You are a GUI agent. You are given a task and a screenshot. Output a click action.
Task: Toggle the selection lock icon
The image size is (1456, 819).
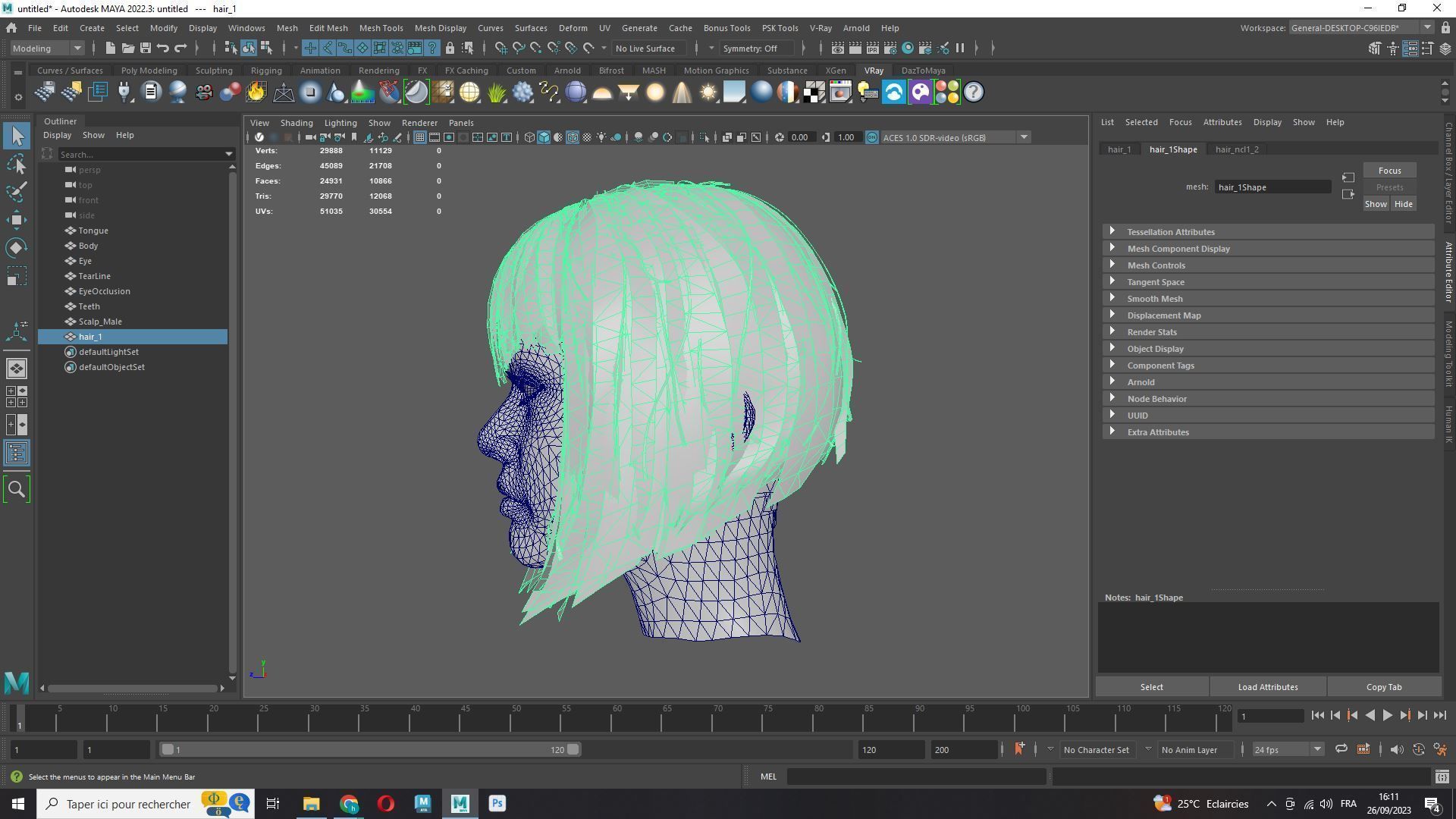(450, 49)
